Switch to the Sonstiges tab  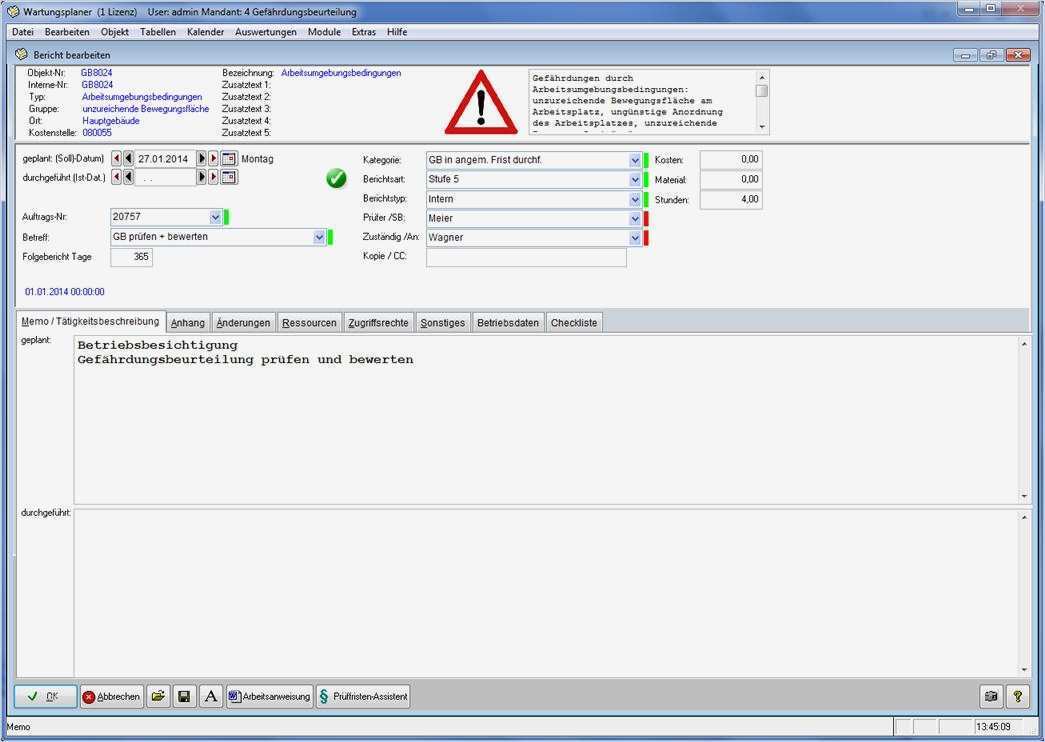pyautogui.click(x=443, y=323)
